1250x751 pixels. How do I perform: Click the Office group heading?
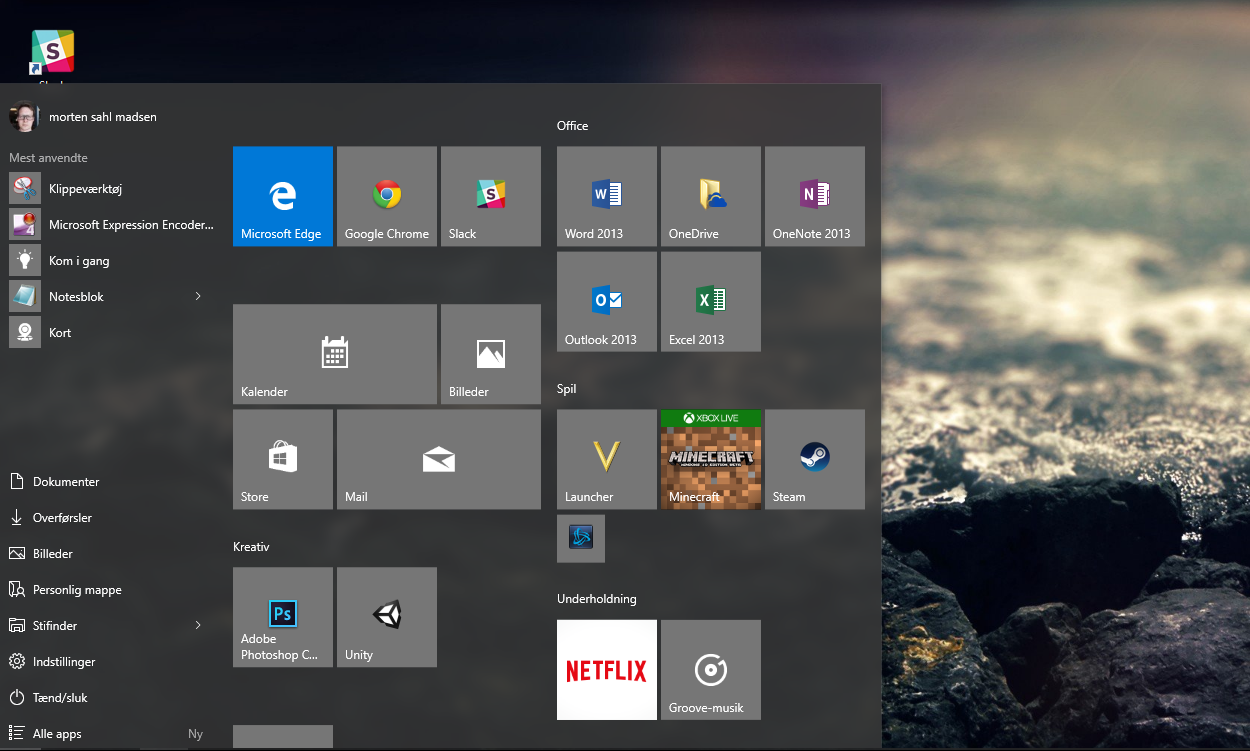(x=573, y=126)
